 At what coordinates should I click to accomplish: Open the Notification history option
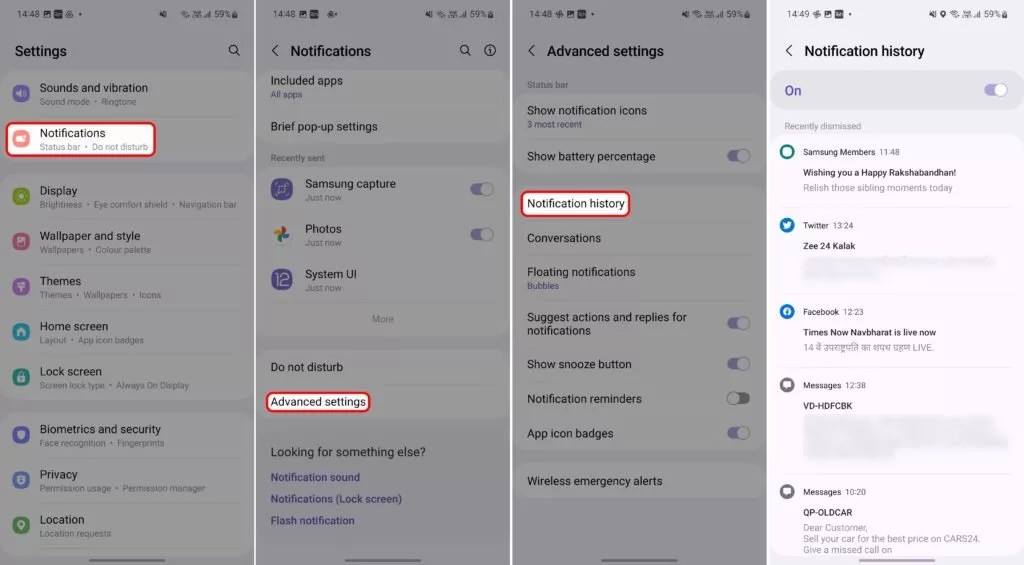[575, 204]
